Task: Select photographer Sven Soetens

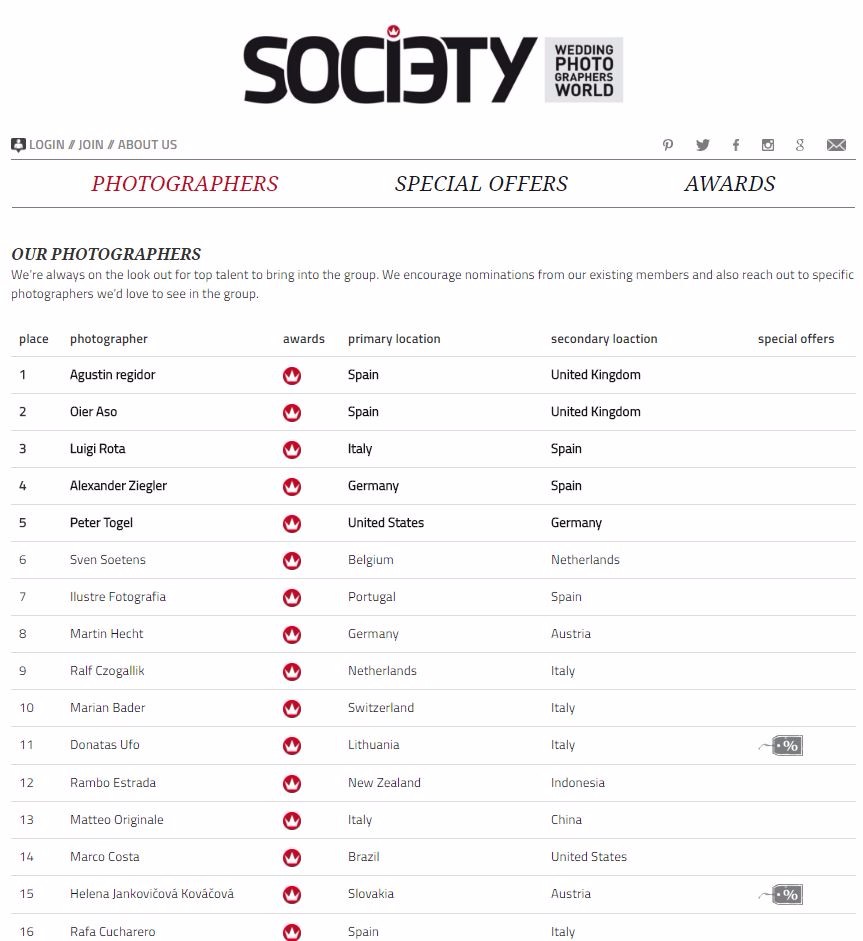Action: (107, 560)
